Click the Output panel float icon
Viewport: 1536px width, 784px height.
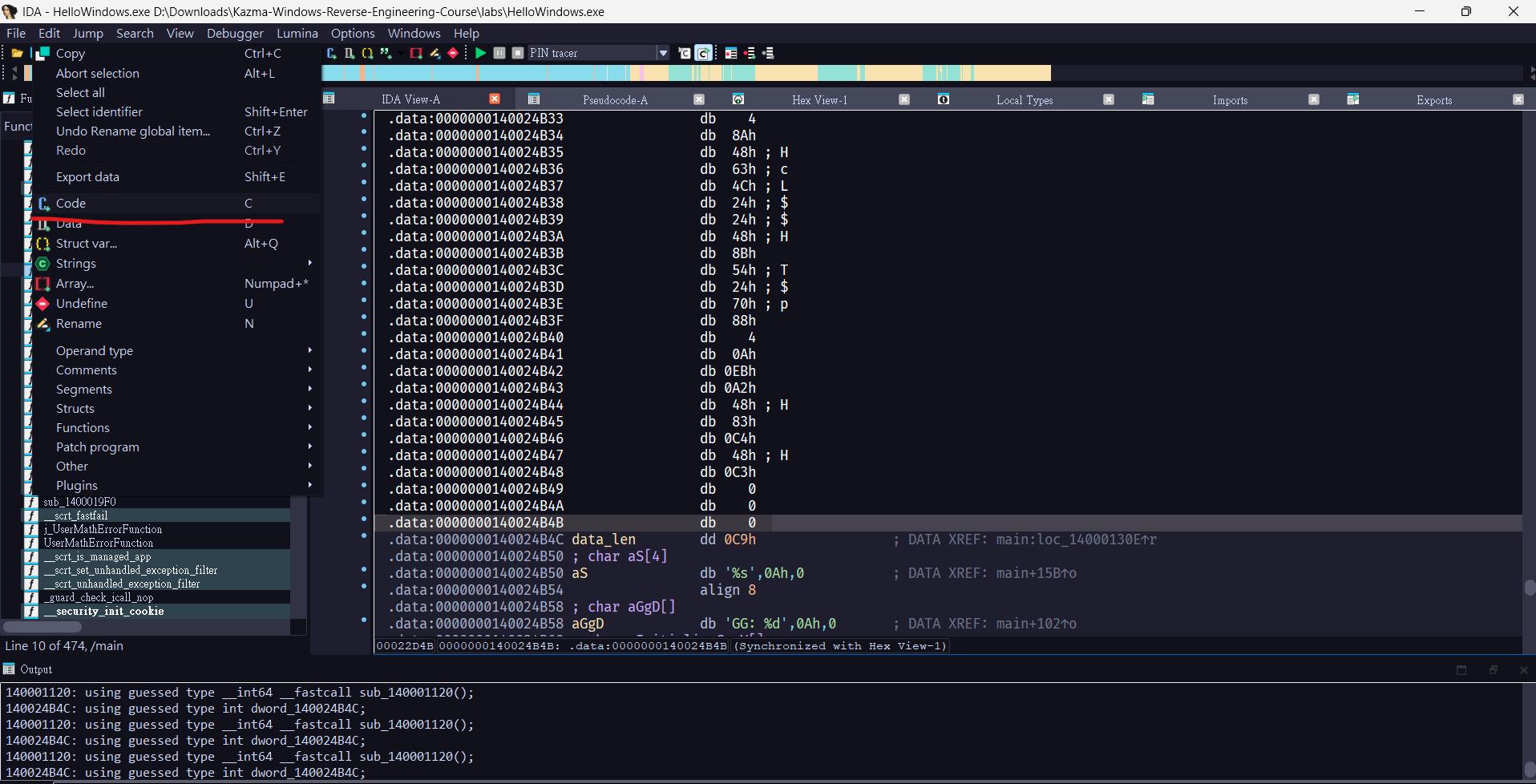click(x=1493, y=669)
